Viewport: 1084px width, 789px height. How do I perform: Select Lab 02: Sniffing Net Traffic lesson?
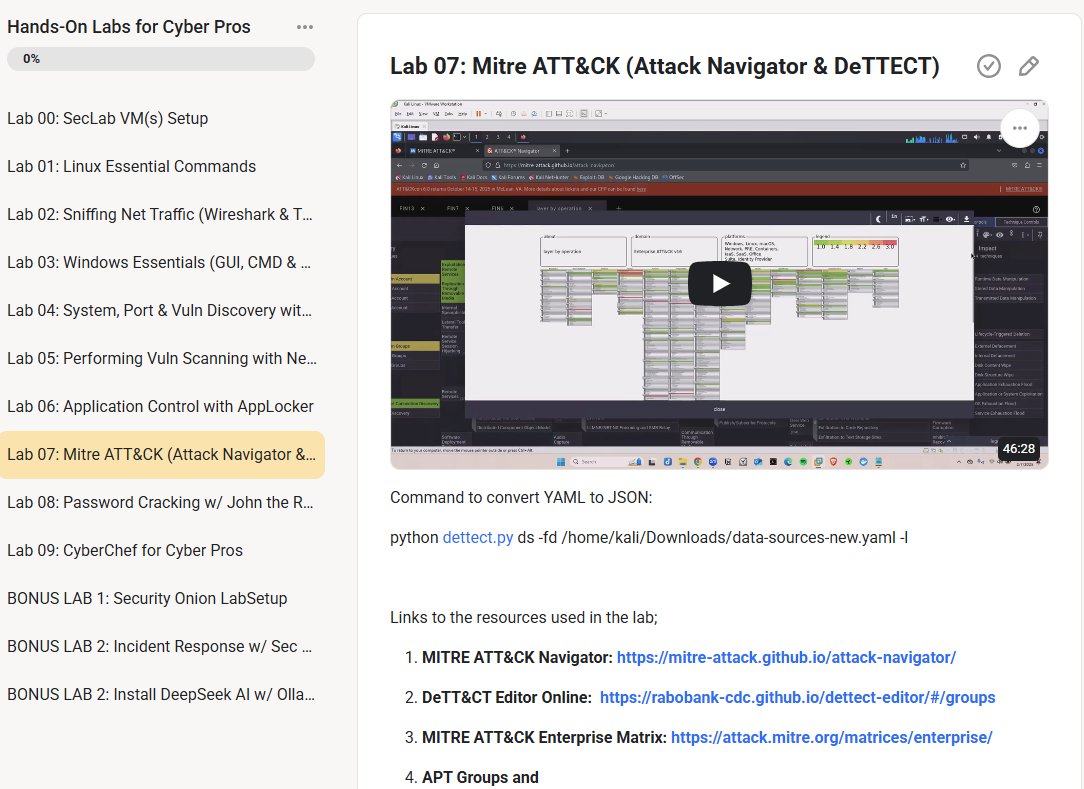[x=160, y=214]
